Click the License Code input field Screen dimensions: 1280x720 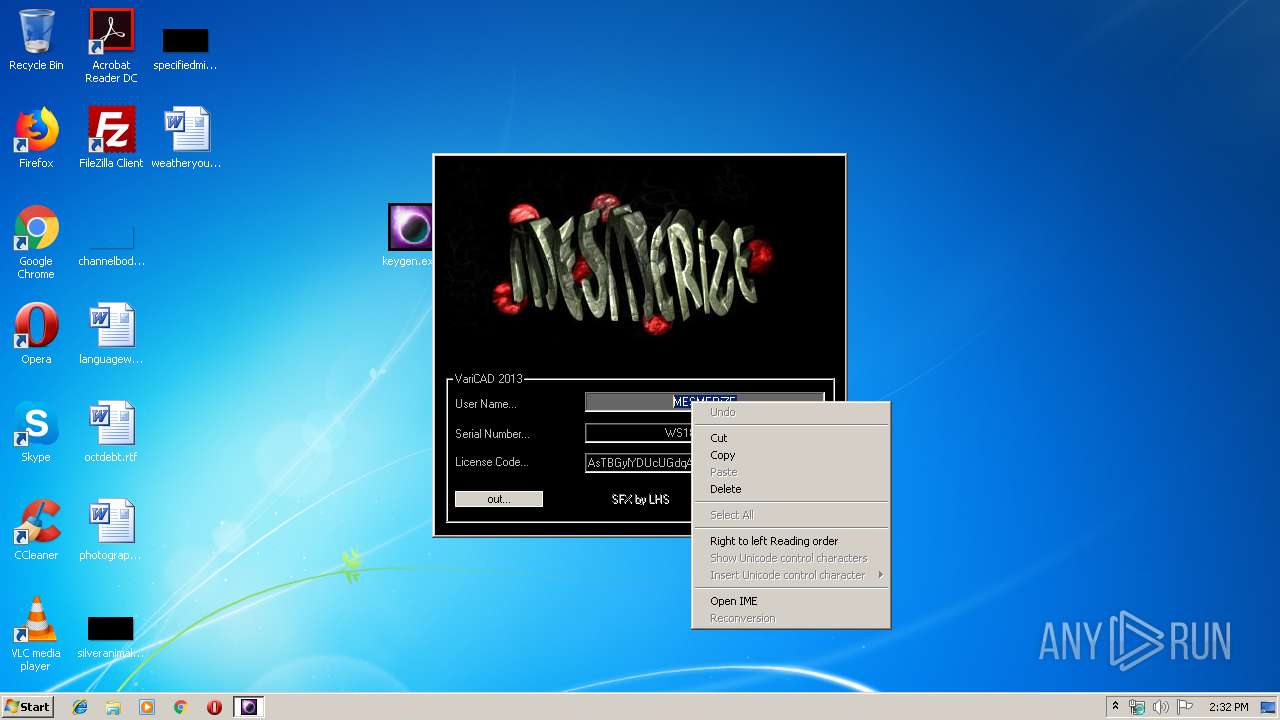click(638, 463)
